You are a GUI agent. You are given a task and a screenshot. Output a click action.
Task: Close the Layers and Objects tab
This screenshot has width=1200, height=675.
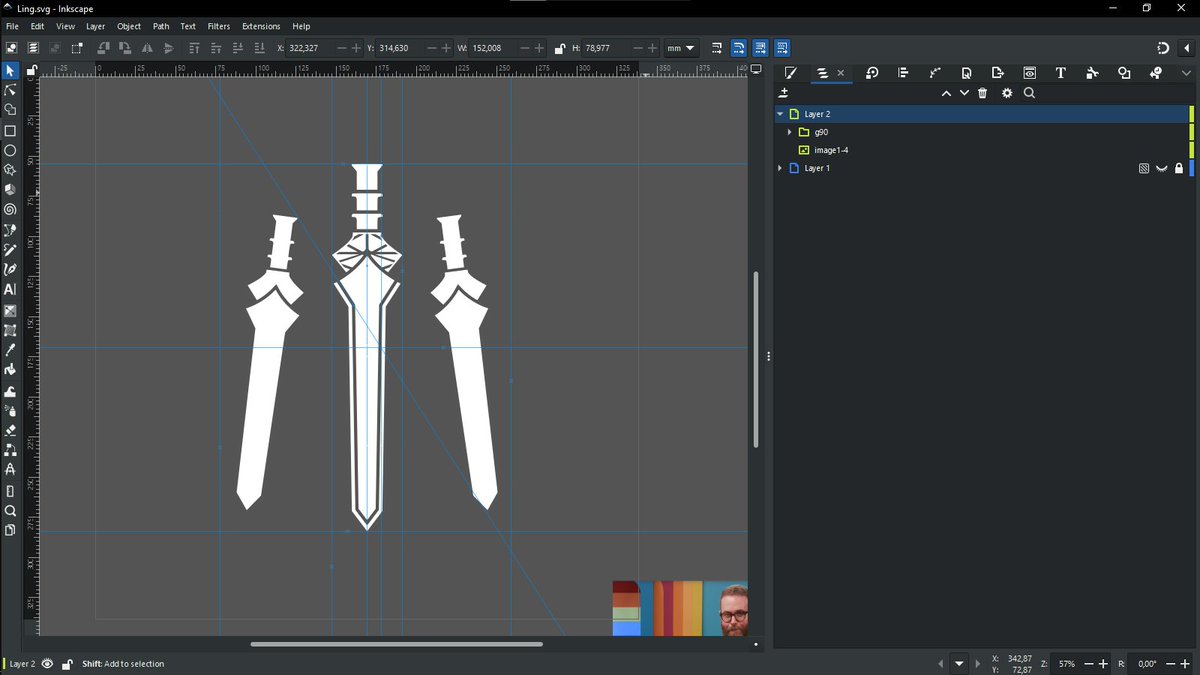tap(841, 73)
